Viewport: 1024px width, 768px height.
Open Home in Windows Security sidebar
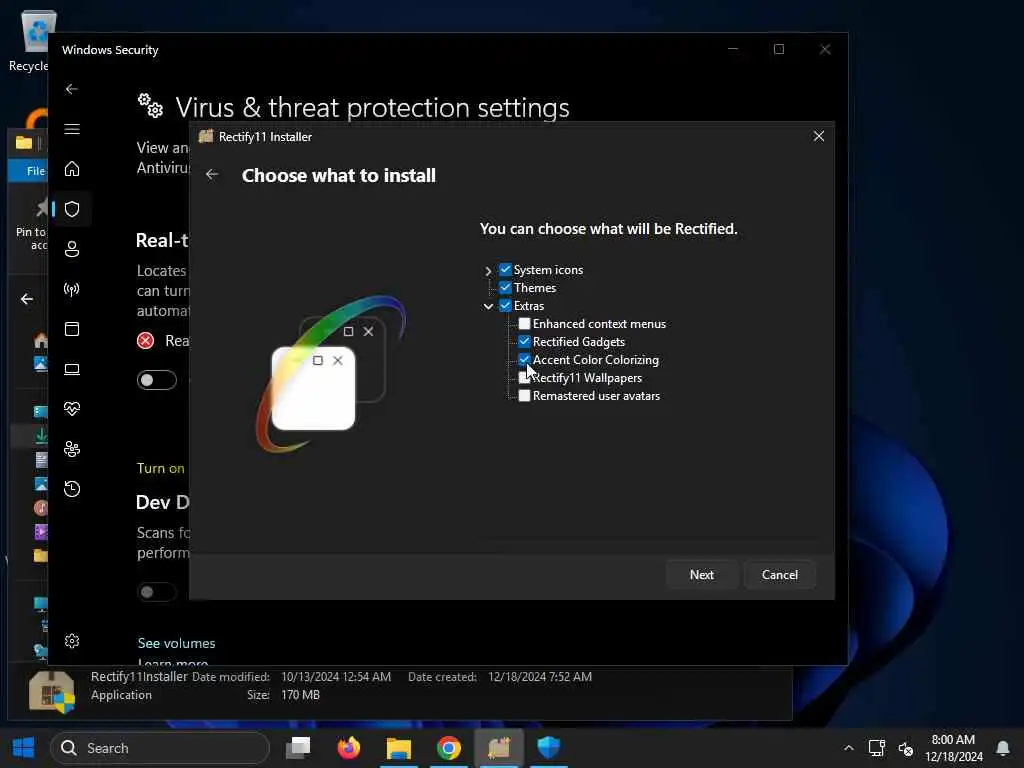72,169
